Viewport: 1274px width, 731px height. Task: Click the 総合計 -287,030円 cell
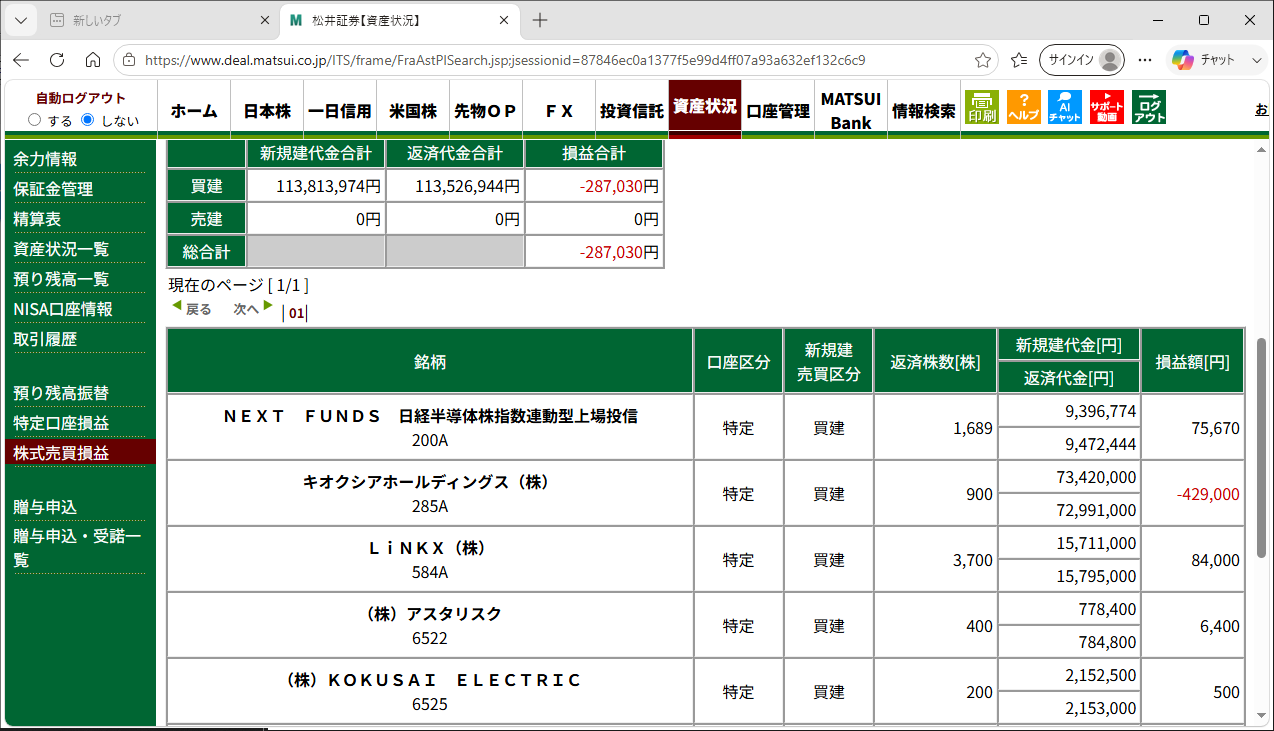[594, 252]
